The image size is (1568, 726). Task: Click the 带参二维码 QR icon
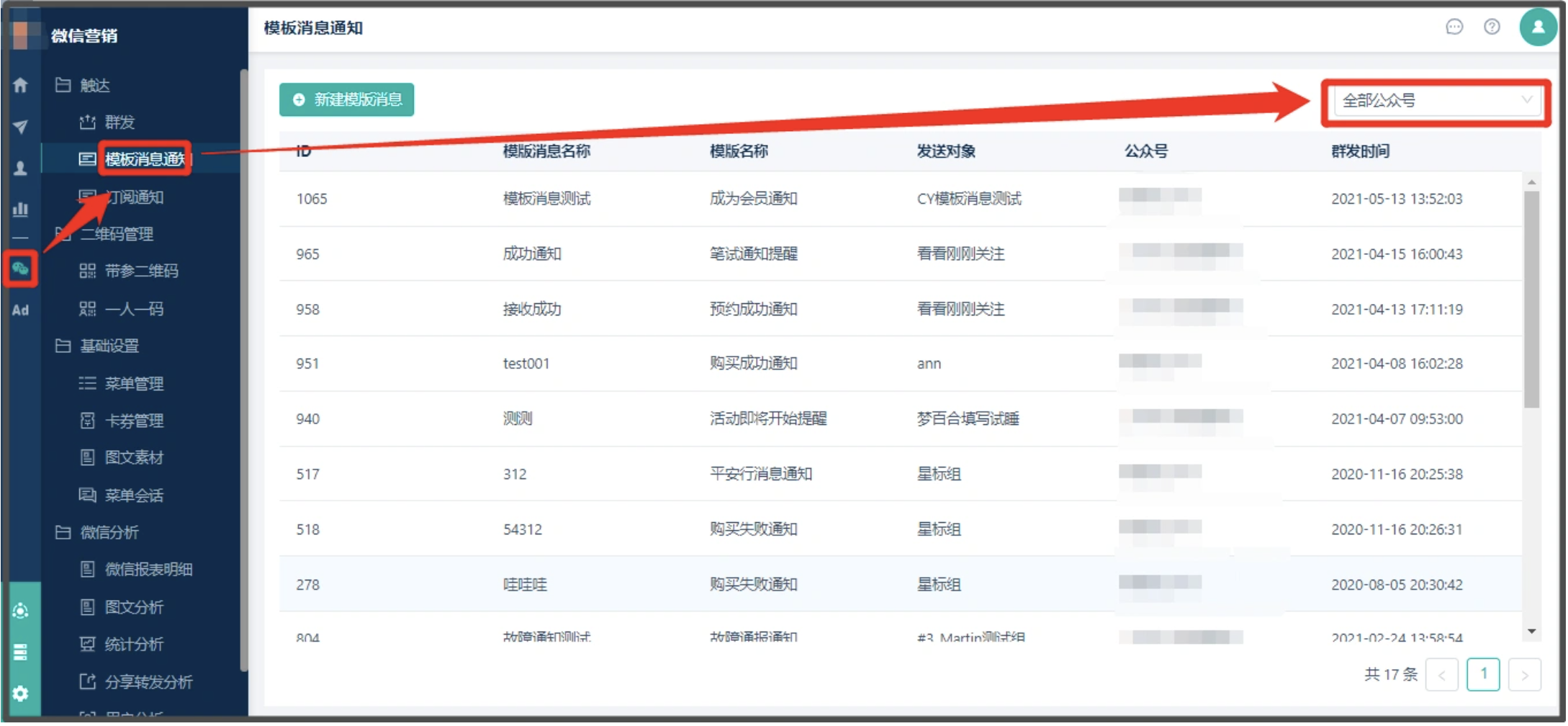click(x=87, y=271)
